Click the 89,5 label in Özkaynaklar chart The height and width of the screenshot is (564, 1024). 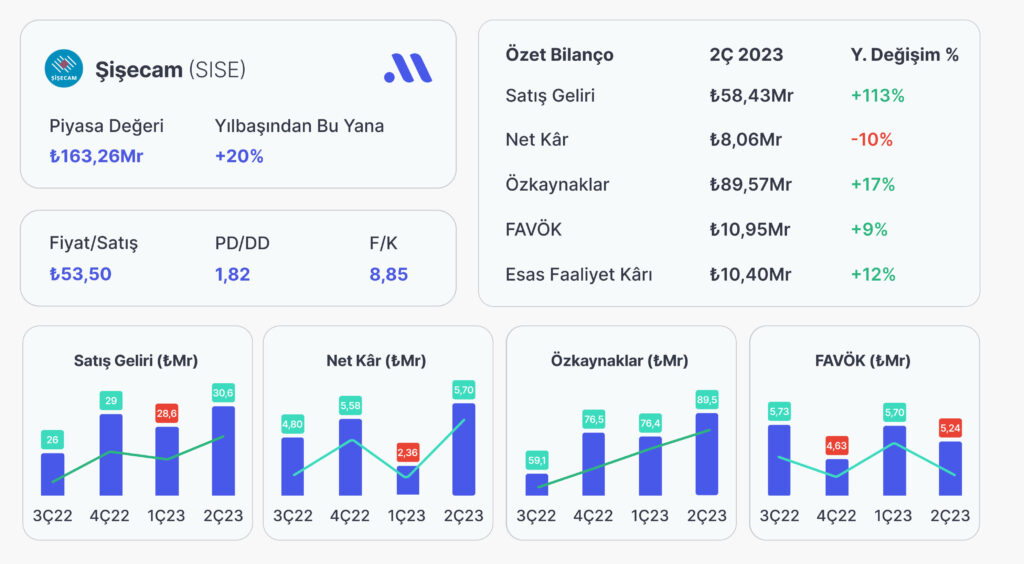(x=707, y=400)
